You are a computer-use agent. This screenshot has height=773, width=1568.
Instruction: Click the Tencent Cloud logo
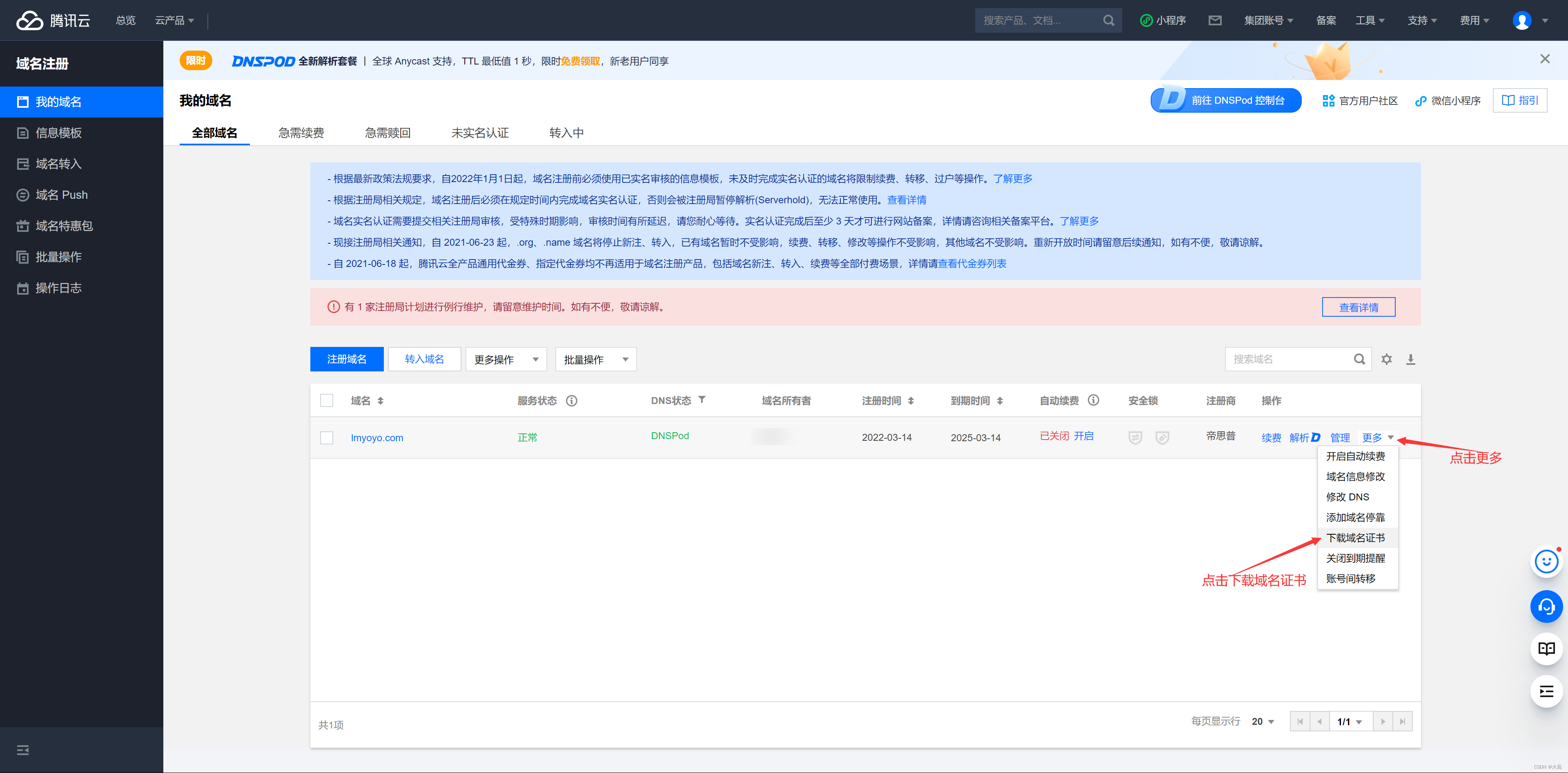click(x=53, y=20)
